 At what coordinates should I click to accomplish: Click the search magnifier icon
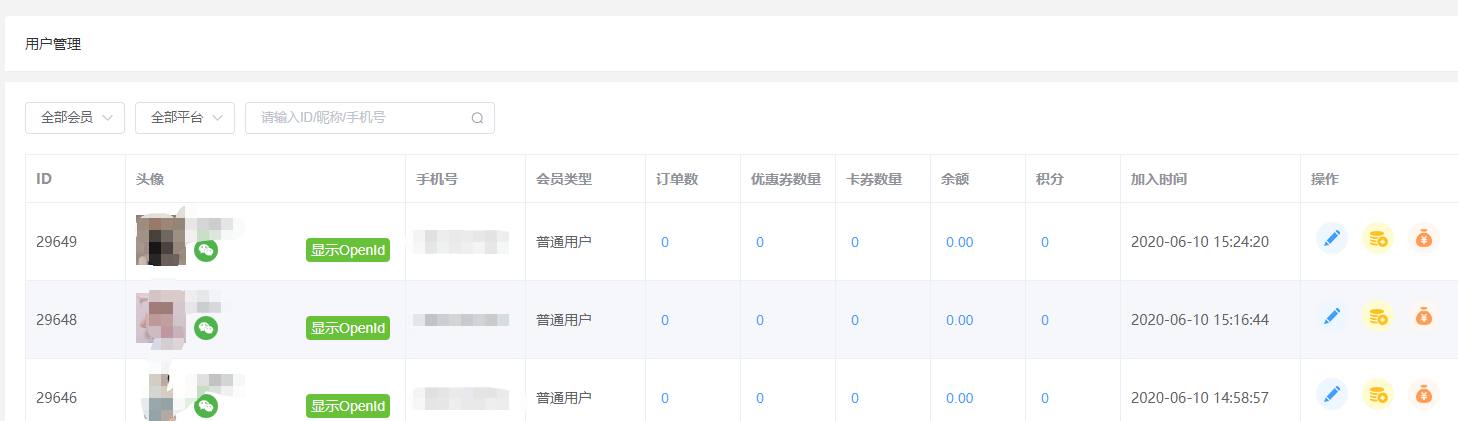pyautogui.click(x=477, y=118)
